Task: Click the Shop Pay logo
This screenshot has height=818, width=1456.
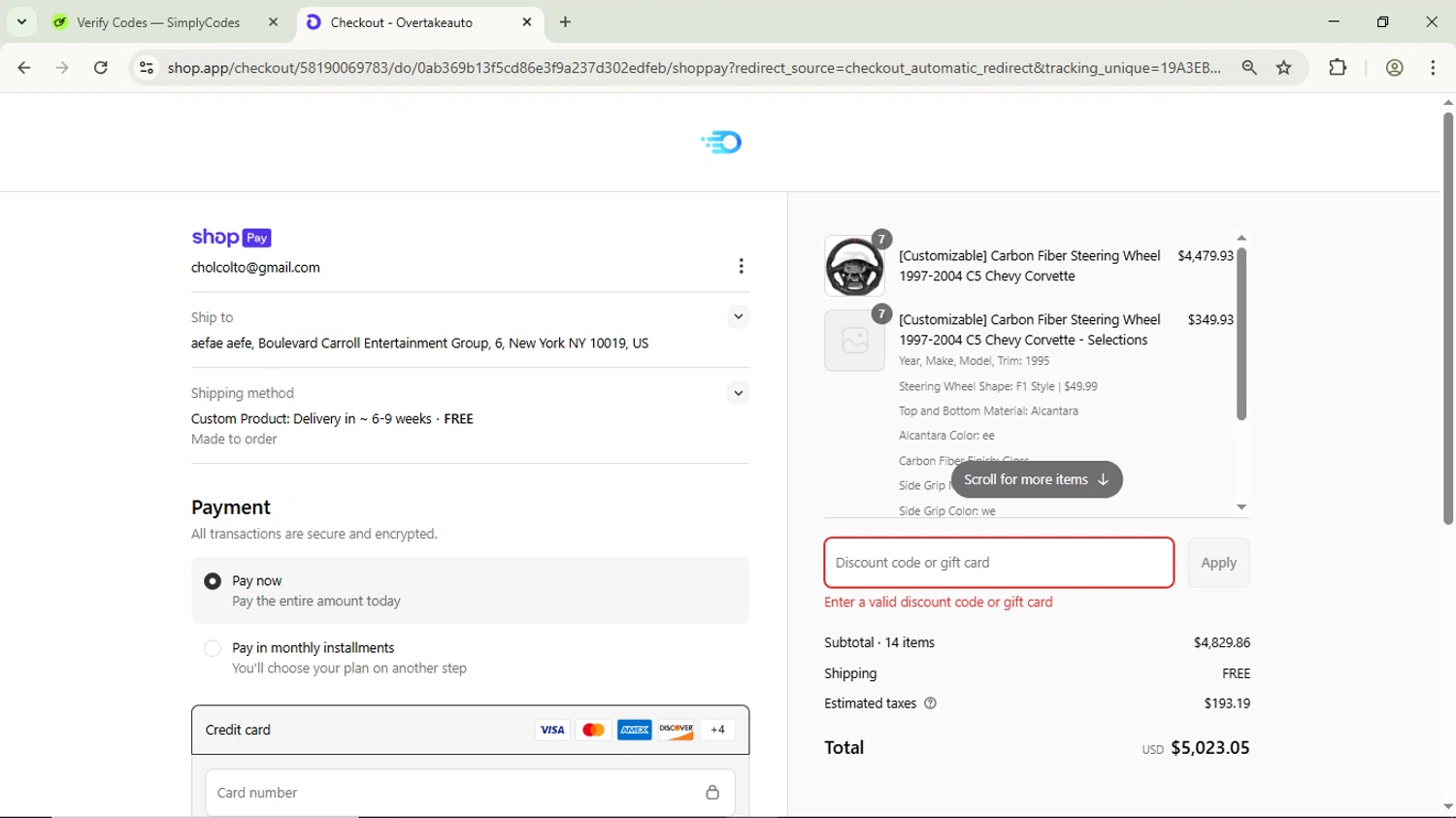Action: tap(231, 238)
